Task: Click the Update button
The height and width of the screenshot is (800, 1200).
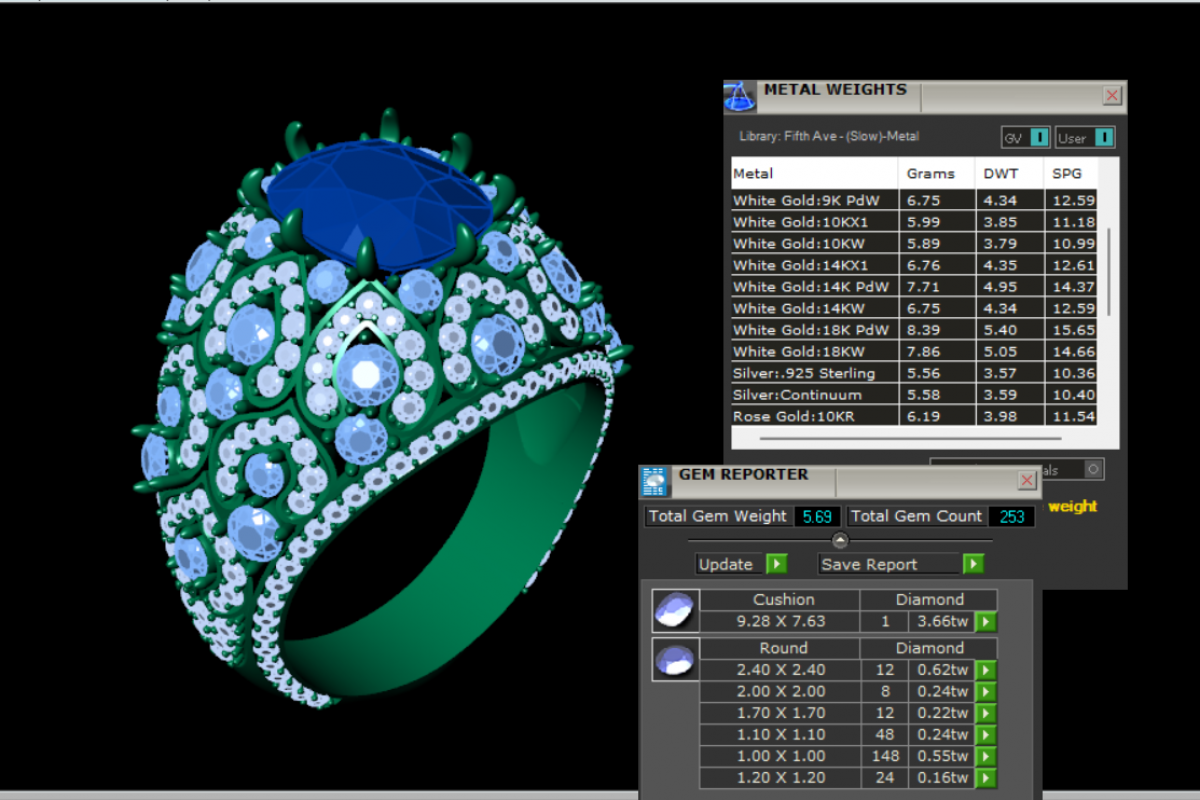Action: point(727,564)
